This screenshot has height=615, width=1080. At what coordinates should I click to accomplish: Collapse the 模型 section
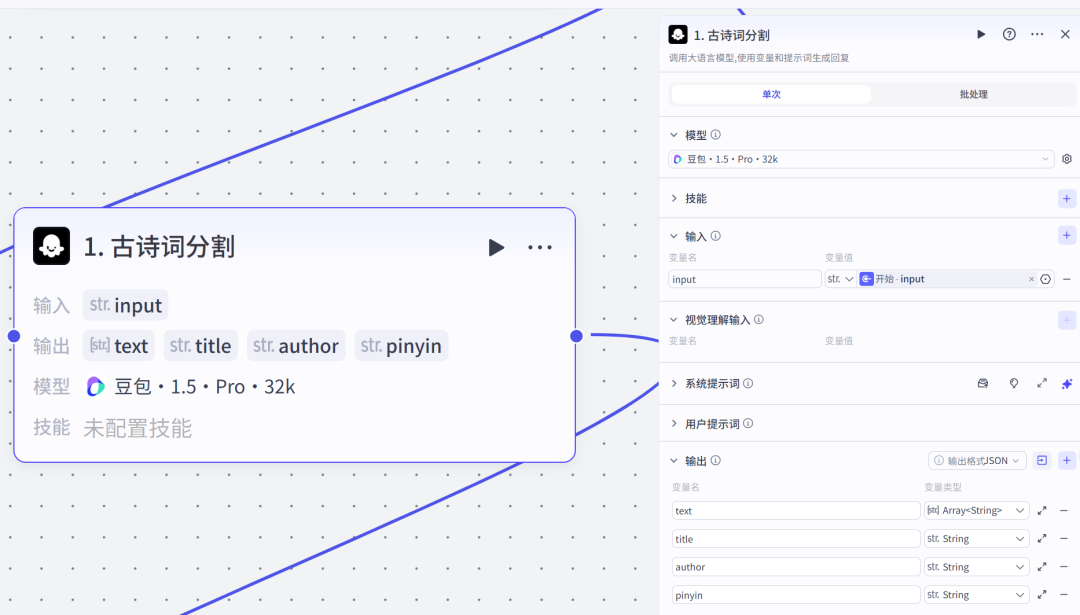click(674, 135)
